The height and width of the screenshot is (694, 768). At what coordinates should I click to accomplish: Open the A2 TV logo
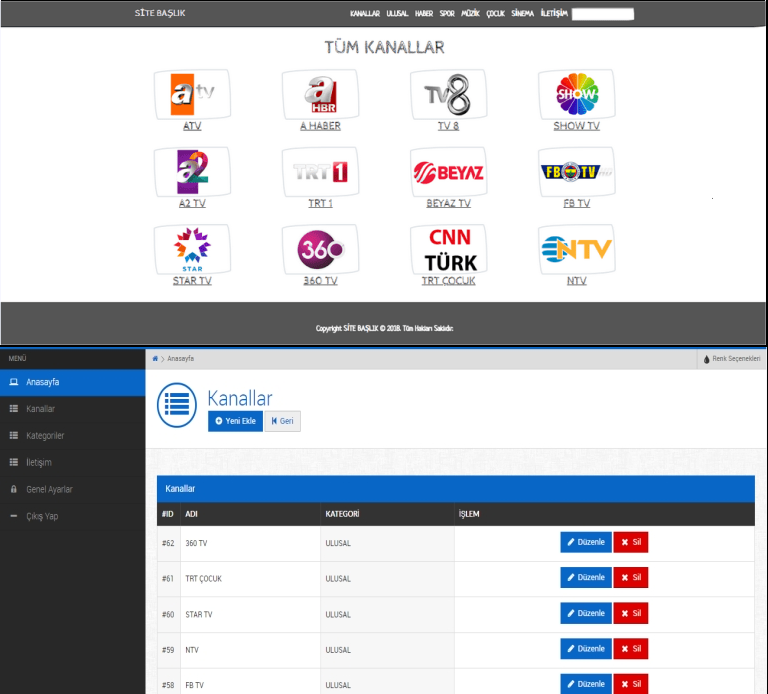coord(192,171)
